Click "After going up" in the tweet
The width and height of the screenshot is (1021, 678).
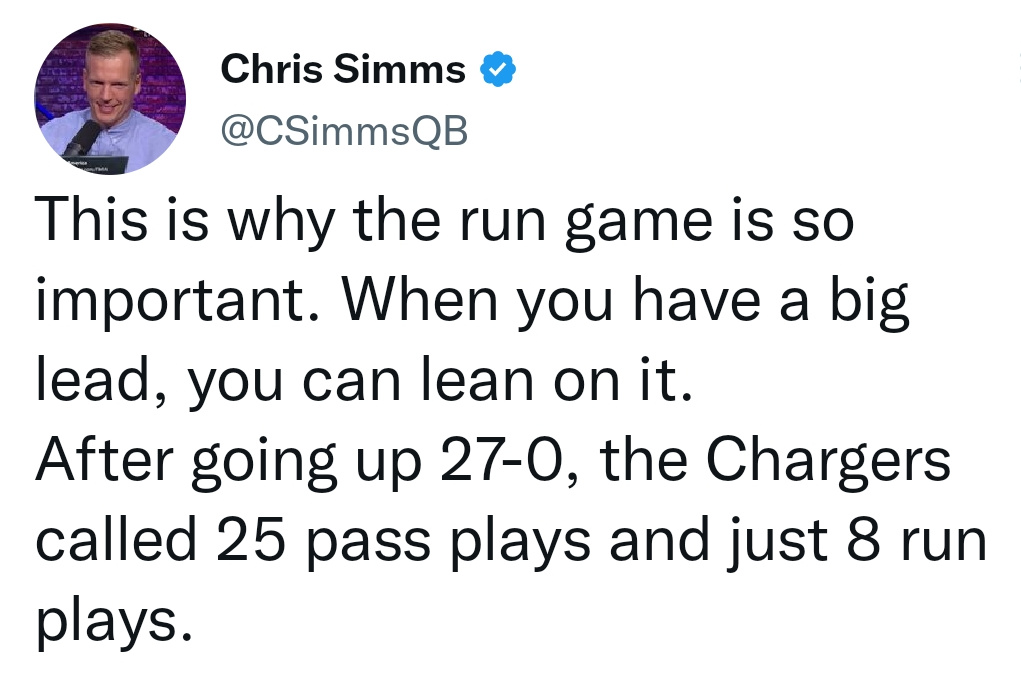(x=229, y=461)
